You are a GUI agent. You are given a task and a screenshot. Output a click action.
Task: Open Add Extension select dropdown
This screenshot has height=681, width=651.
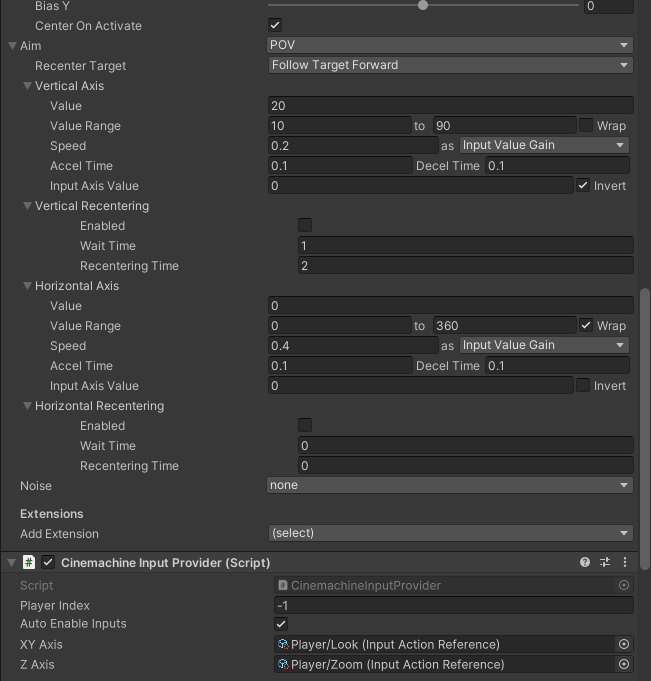(451, 533)
